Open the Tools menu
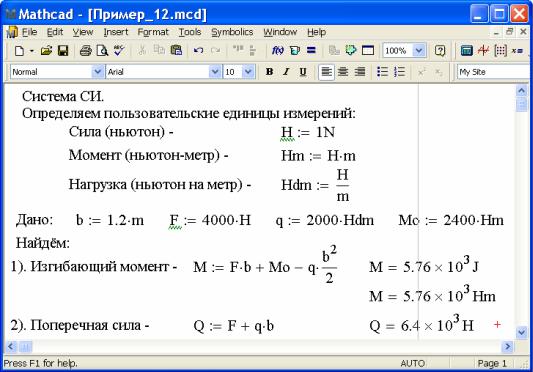 click(x=190, y=32)
